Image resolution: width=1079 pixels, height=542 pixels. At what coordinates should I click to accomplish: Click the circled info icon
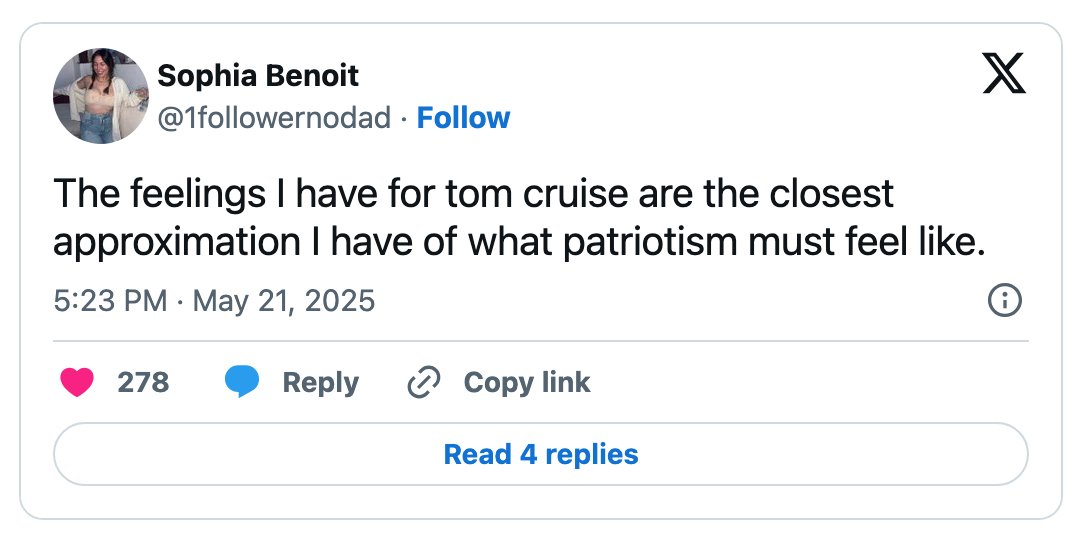click(x=1005, y=301)
